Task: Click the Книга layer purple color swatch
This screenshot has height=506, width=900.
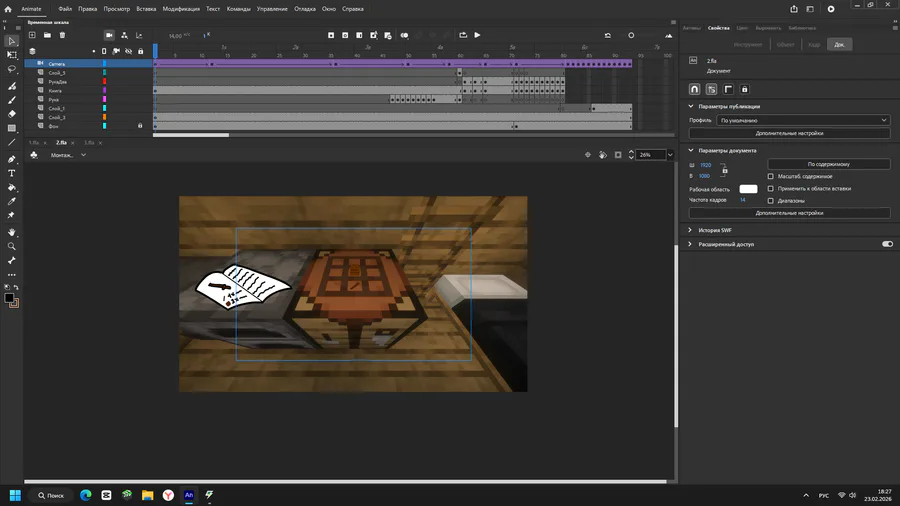Action: [104, 90]
